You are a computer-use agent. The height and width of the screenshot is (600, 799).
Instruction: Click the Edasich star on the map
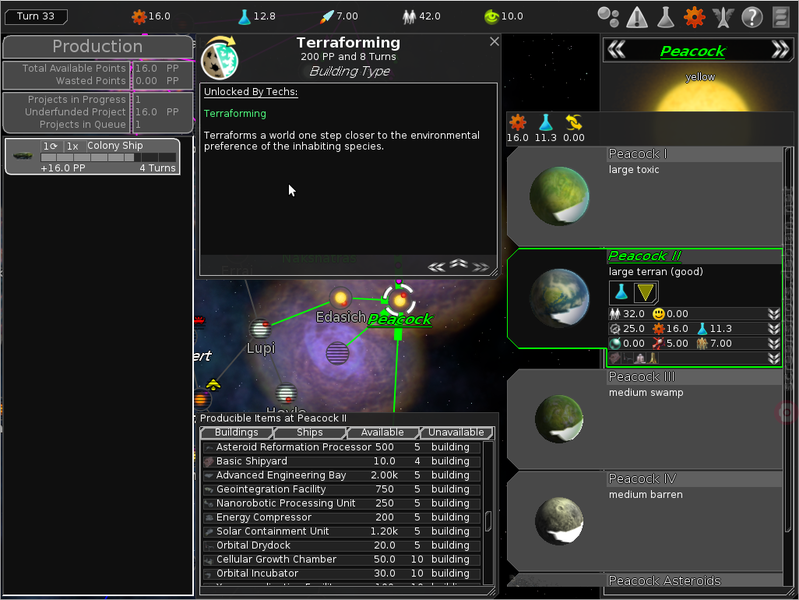coord(340,298)
